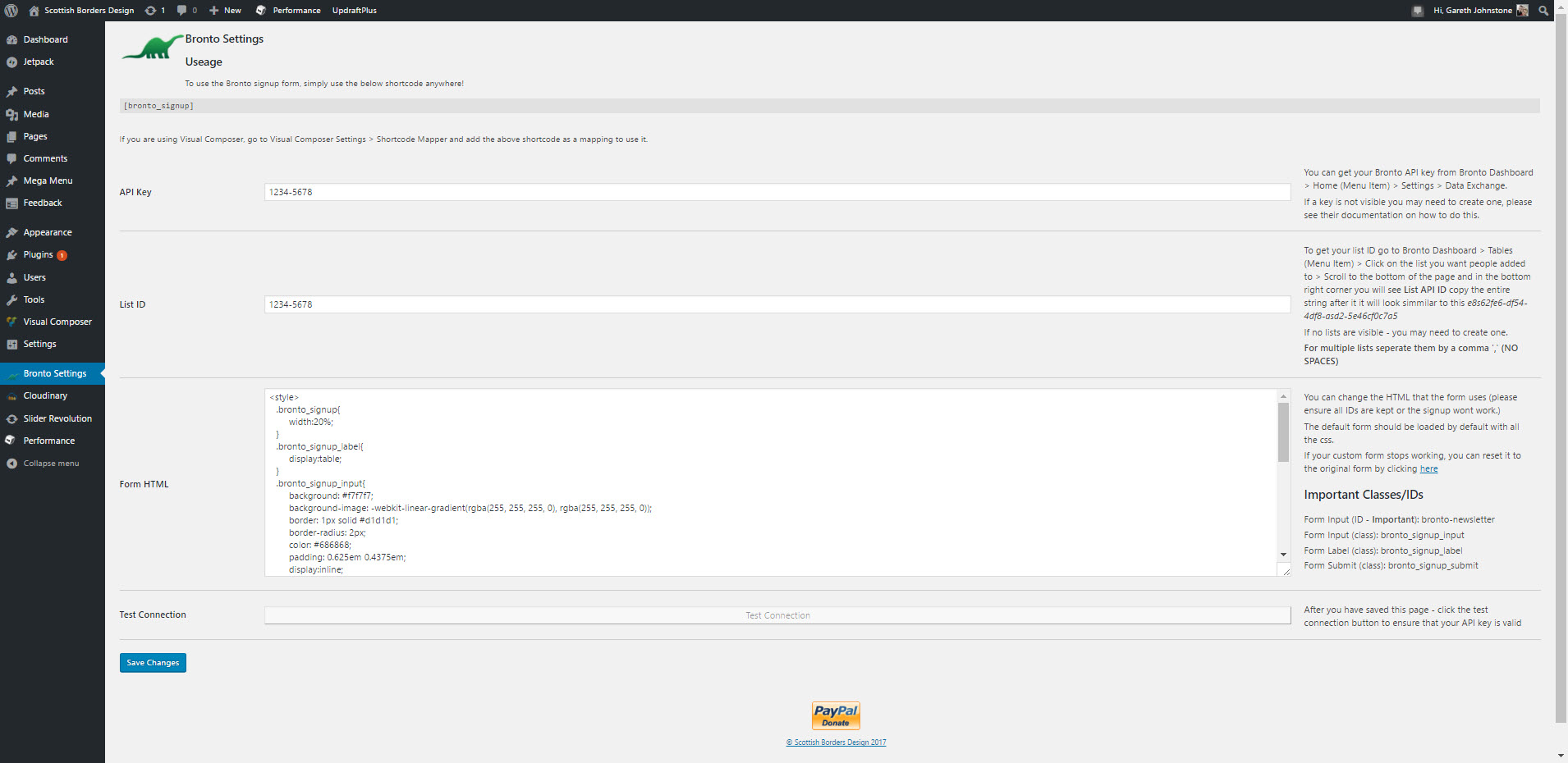Image resolution: width=1568 pixels, height=763 pixels.
Task: Click the Collapse menu arrow icon
Action: point(11,464)
